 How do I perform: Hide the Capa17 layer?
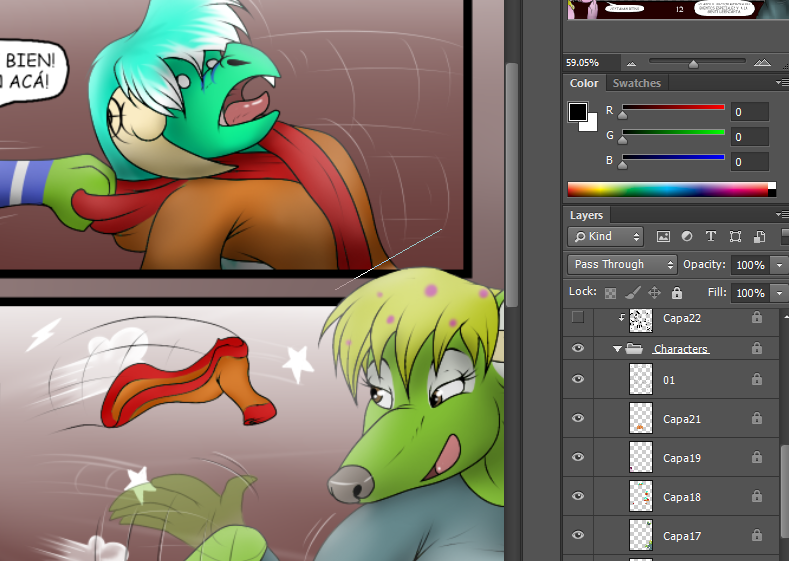[578, 535]
